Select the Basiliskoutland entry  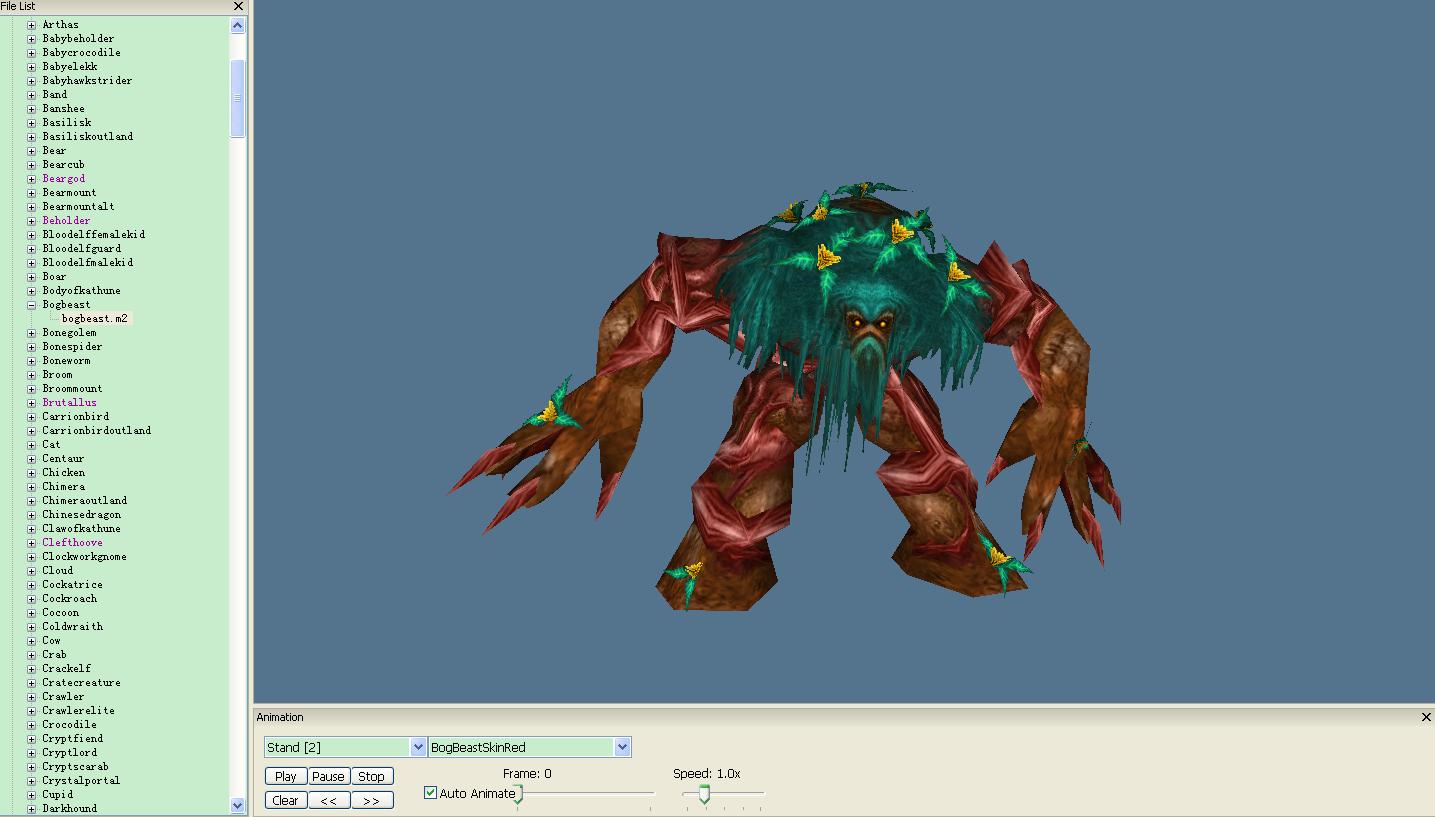pyautogui.click(x=88, y=137)
